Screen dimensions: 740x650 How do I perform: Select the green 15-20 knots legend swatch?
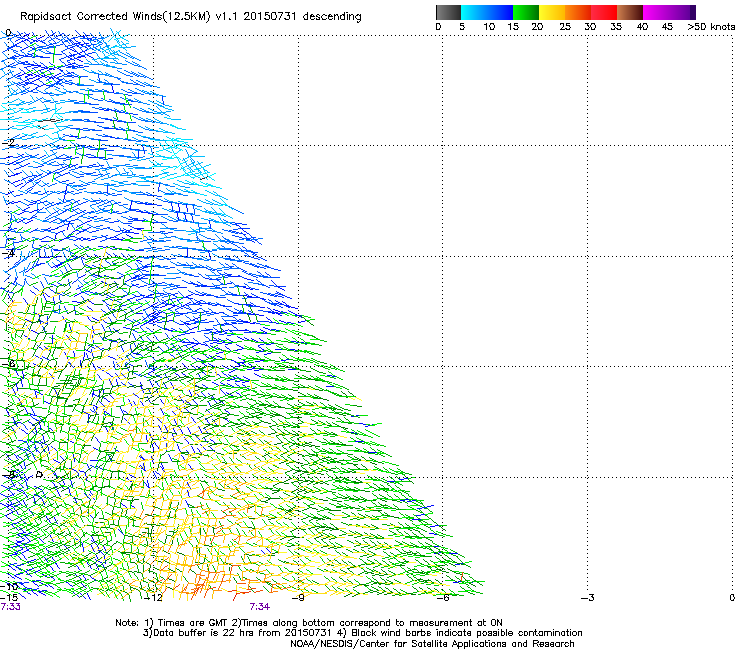526,12
